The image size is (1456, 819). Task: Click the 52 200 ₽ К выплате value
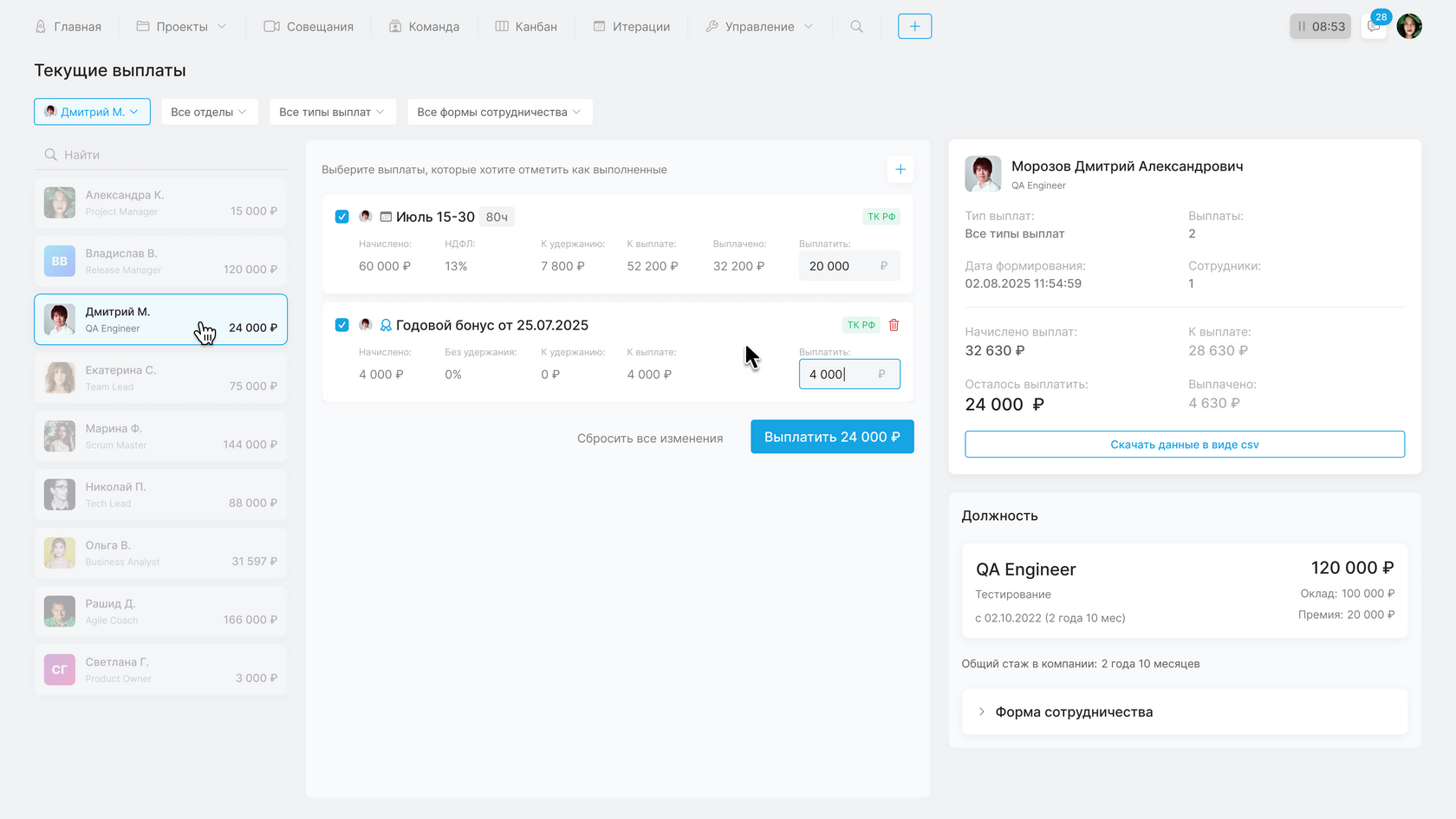(x=653, y=266)
